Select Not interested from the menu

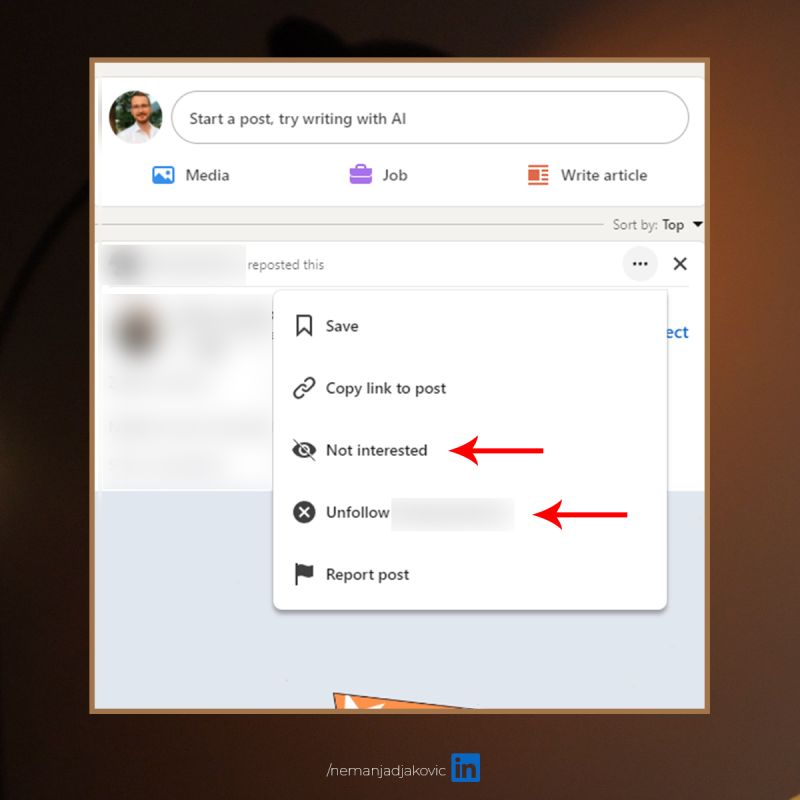376,450
